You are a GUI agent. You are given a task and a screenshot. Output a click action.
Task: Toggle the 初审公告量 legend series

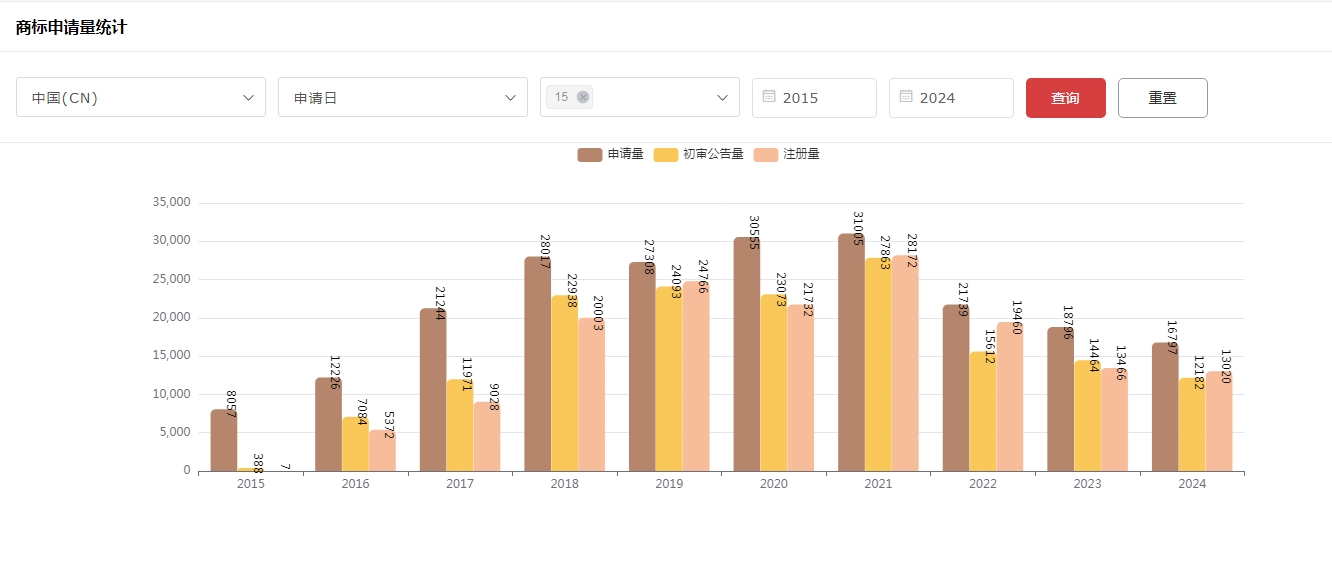[x=699, y=154]
